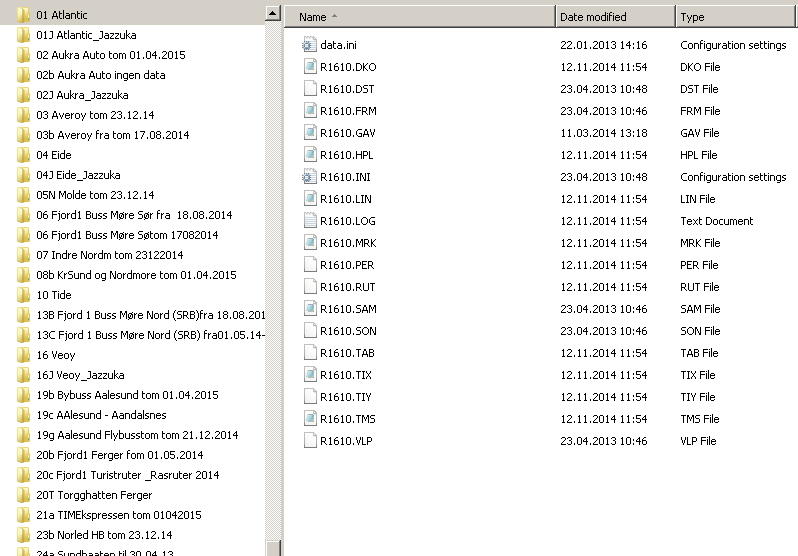The image size is (798, 556).
Task: Click the date 11.03.2014 13:18 for R1610.GAV
Action: point(604,133)
